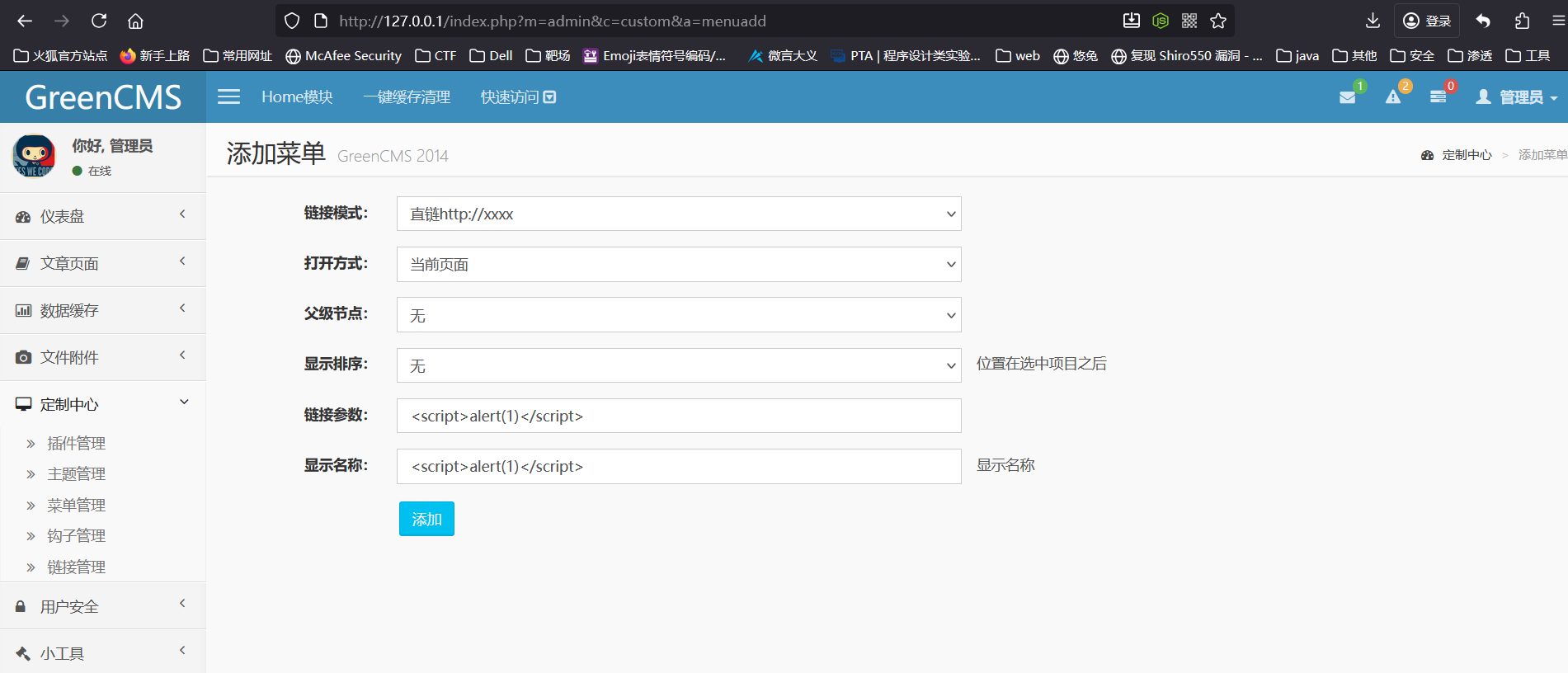This screenshot has height=673, width=1568.
Task: Click the browser home icon
Action: 135,21
